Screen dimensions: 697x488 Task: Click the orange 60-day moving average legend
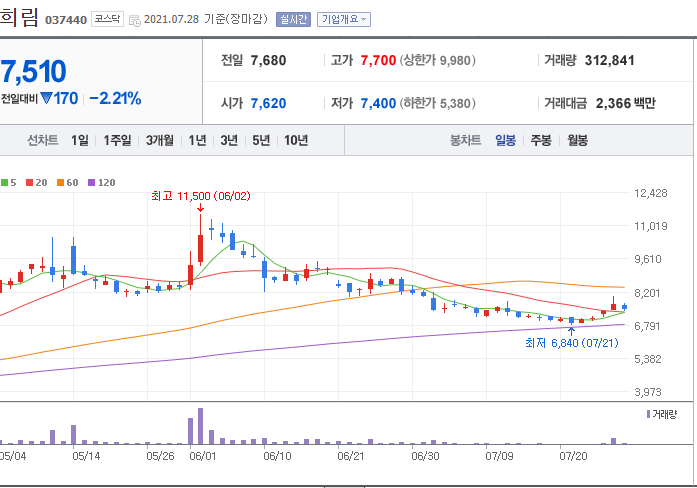(68, 183)
